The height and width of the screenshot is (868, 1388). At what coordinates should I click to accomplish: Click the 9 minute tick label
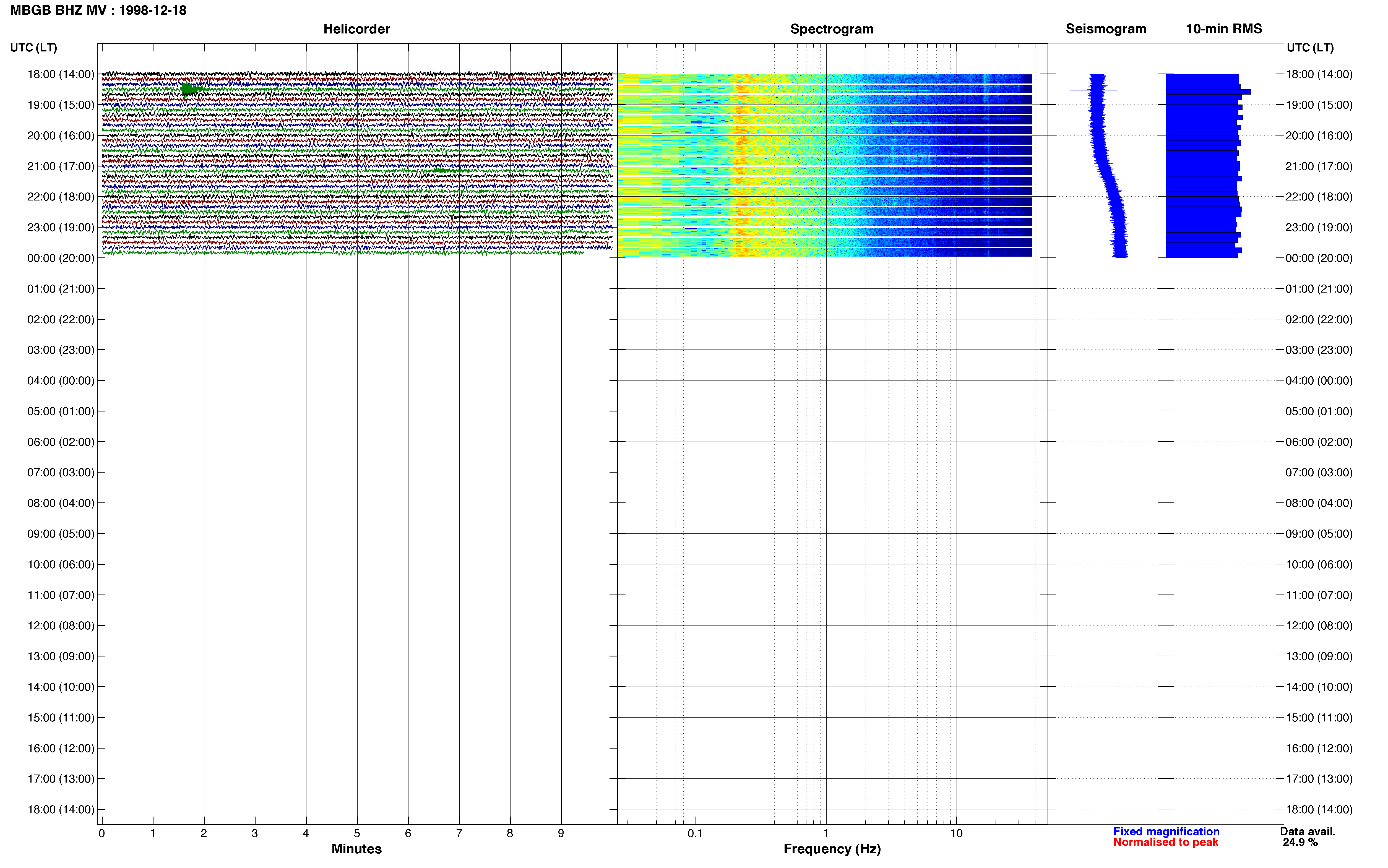[x=561, y=833]
